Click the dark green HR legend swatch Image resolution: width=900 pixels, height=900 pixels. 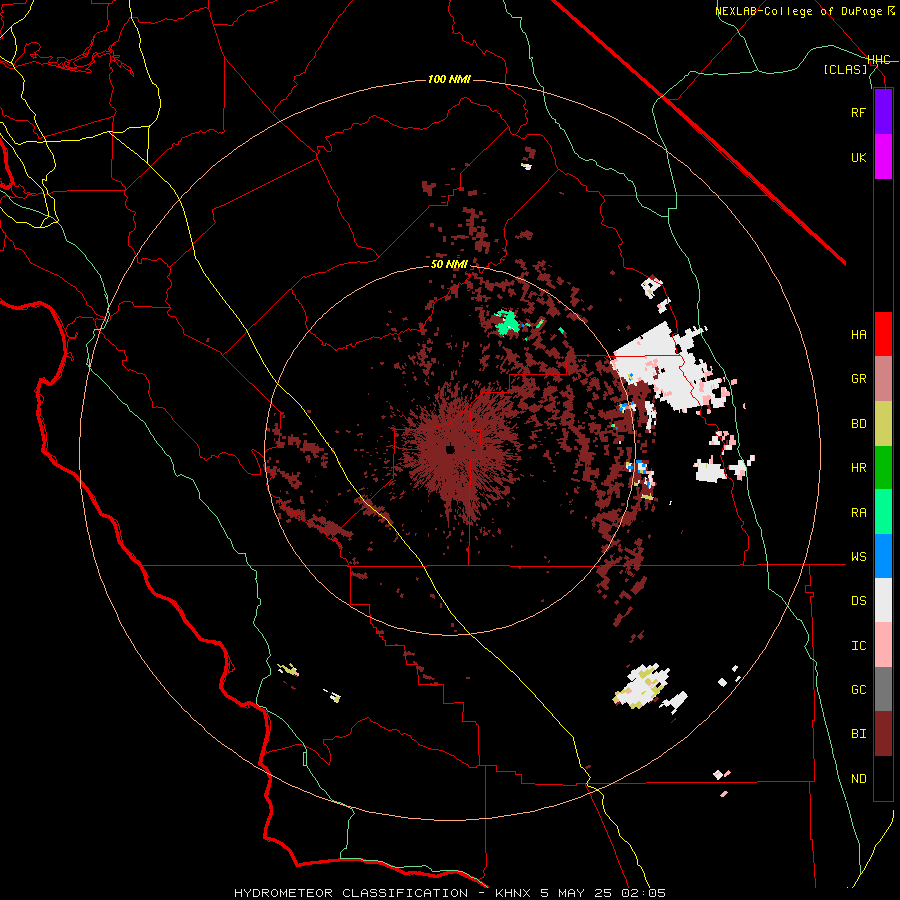(883, 468)
